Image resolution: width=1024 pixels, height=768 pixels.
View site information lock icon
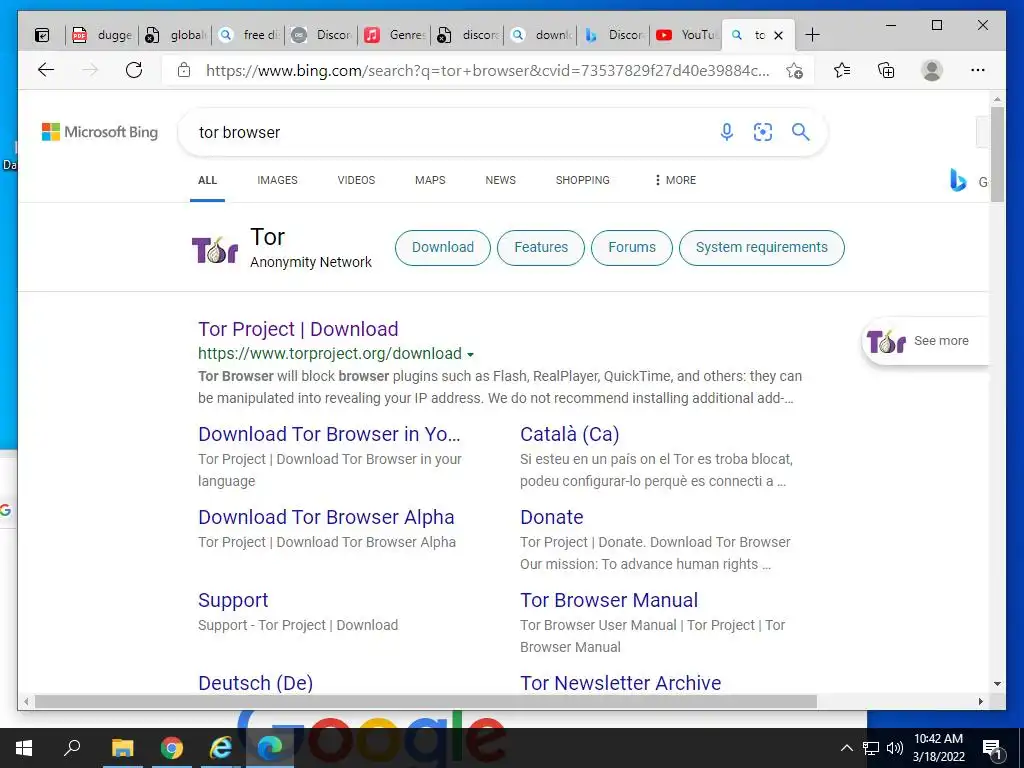point(184,70)
